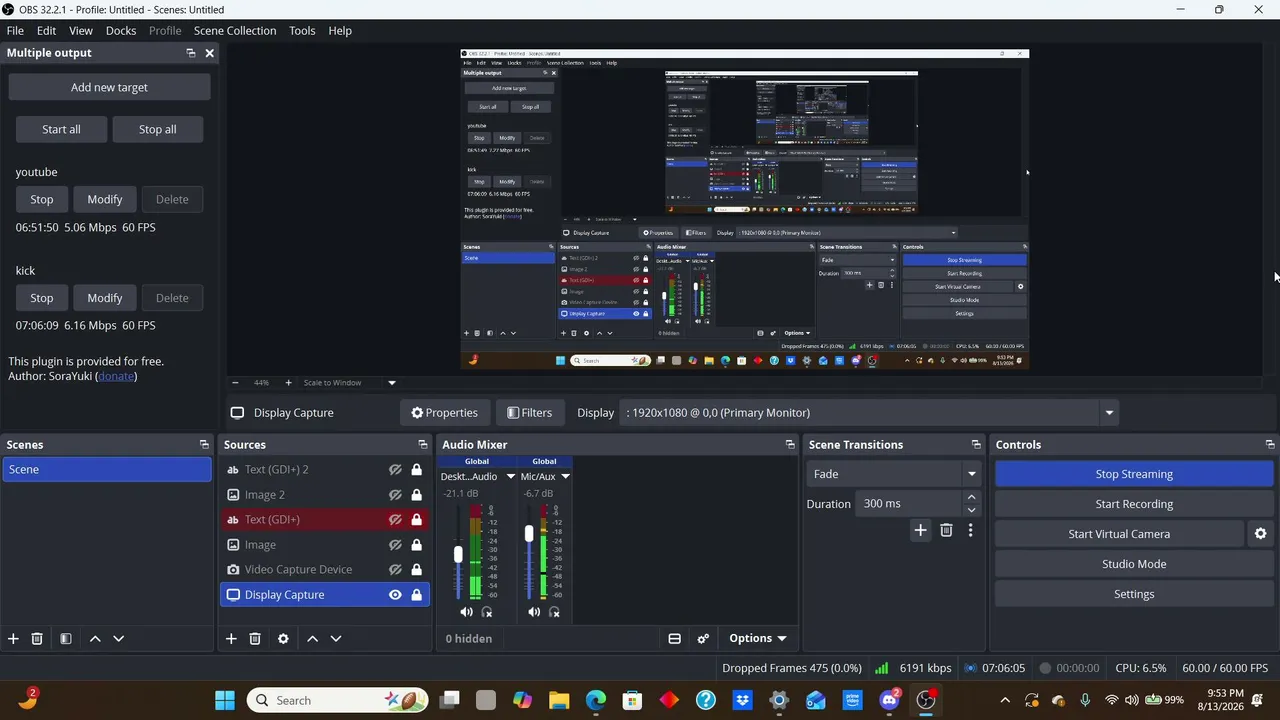Screen dimensions: 1280x720
Task: Open transition properties three-dot menu
Action: tap(970, 530)
